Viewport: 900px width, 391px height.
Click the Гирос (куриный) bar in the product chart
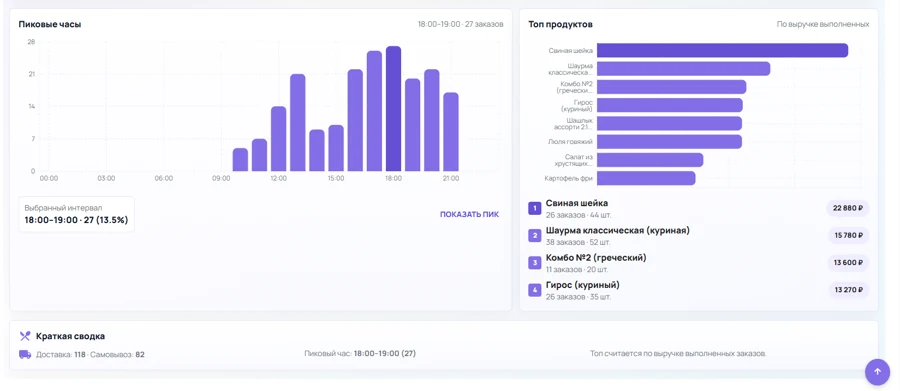pos(670,105)
